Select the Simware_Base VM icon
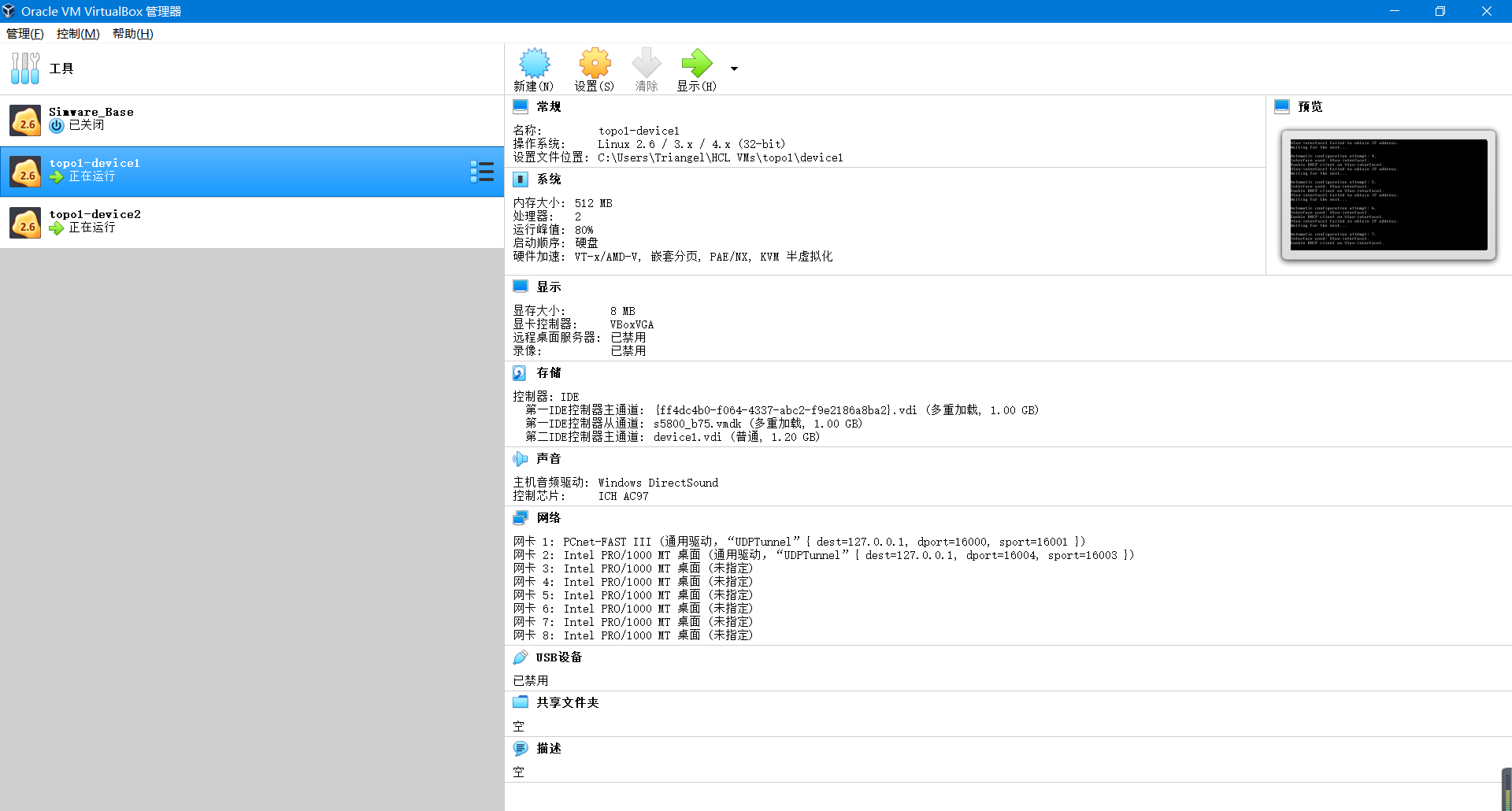The width and height of the screenshot is (1512, 811). (x=25, y=120)
